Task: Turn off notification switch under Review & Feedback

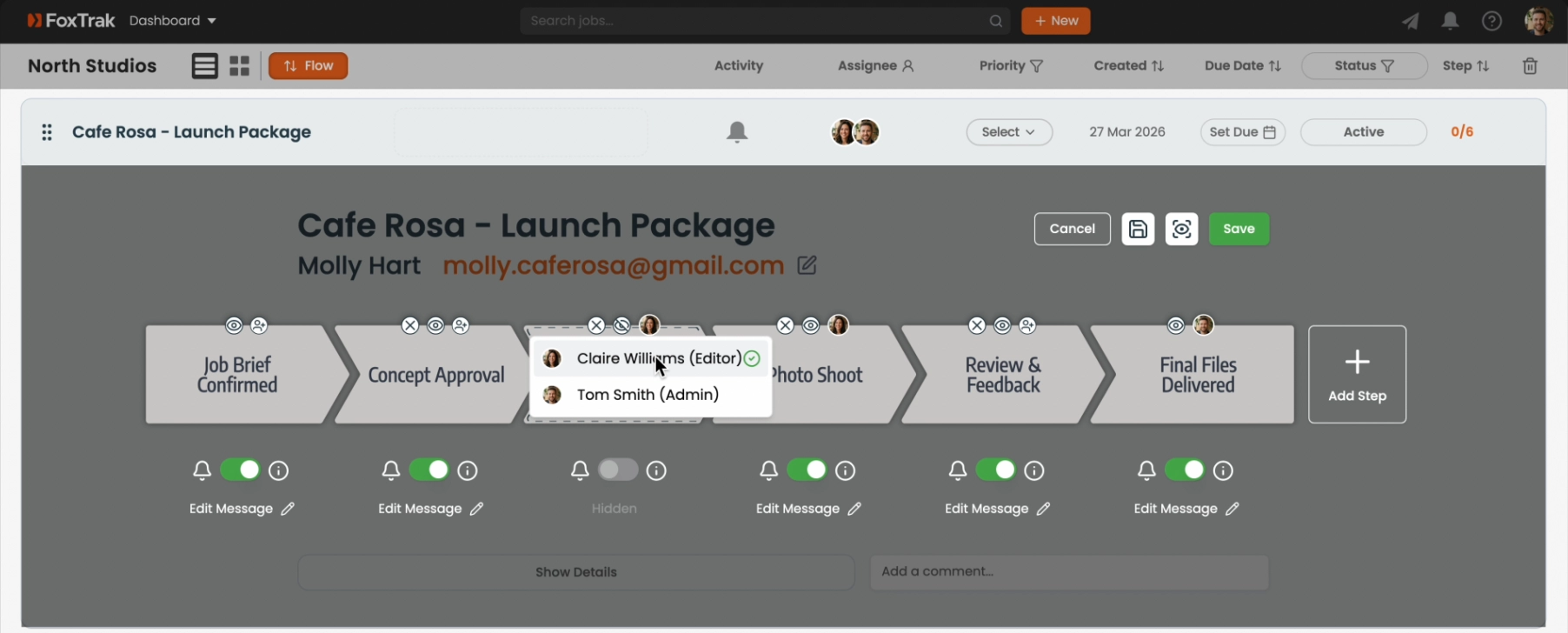Action: tap(996, 470)
